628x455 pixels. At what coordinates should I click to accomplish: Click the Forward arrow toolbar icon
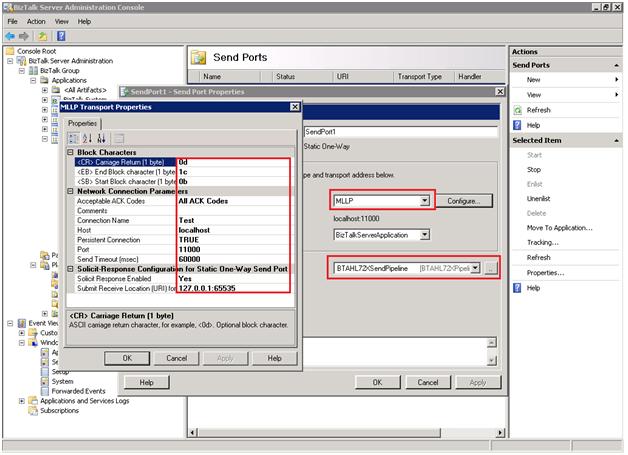point(24,36)
